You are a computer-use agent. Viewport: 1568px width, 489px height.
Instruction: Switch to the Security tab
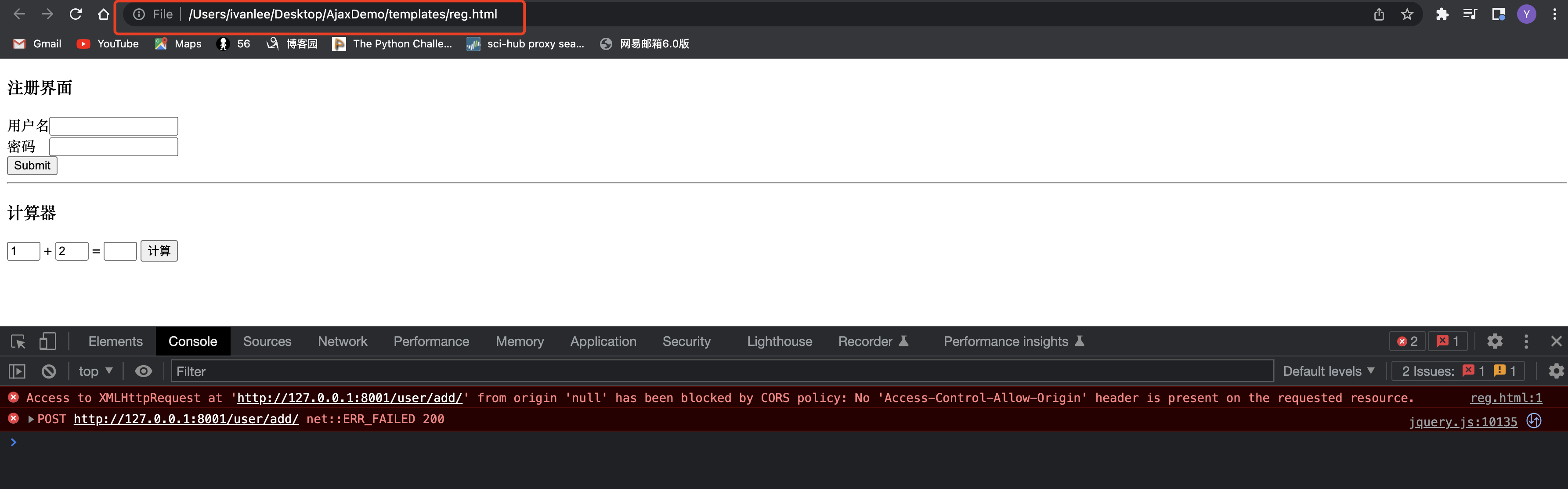(x=686, y=341)
